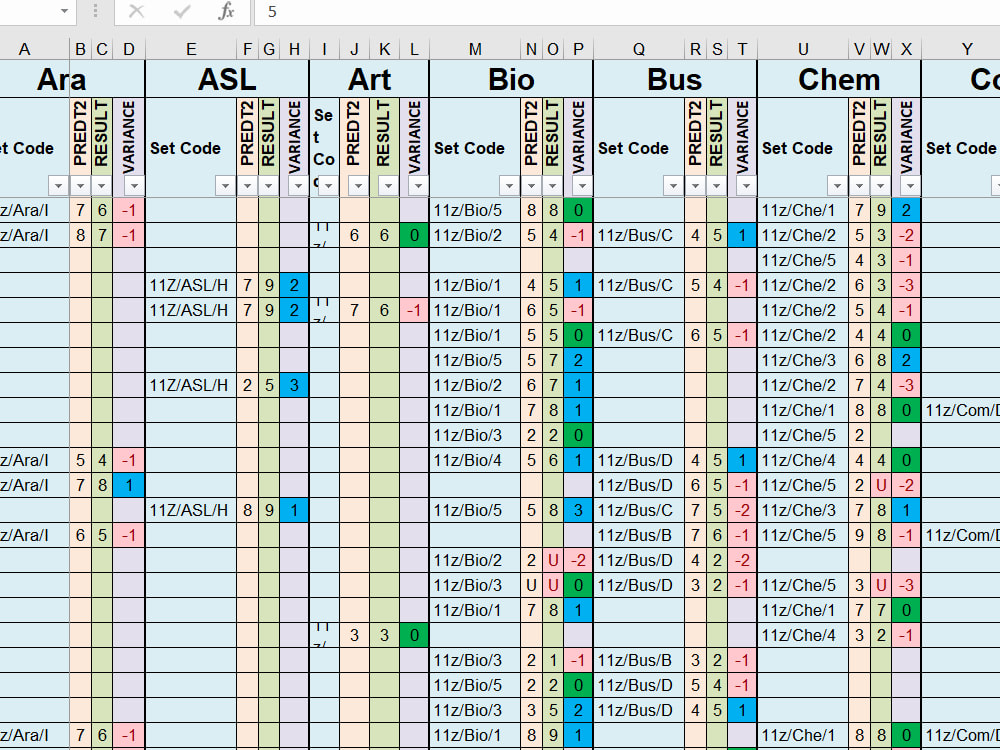Open filter dropdown for Ara Set Code

[x=58, y=186]
